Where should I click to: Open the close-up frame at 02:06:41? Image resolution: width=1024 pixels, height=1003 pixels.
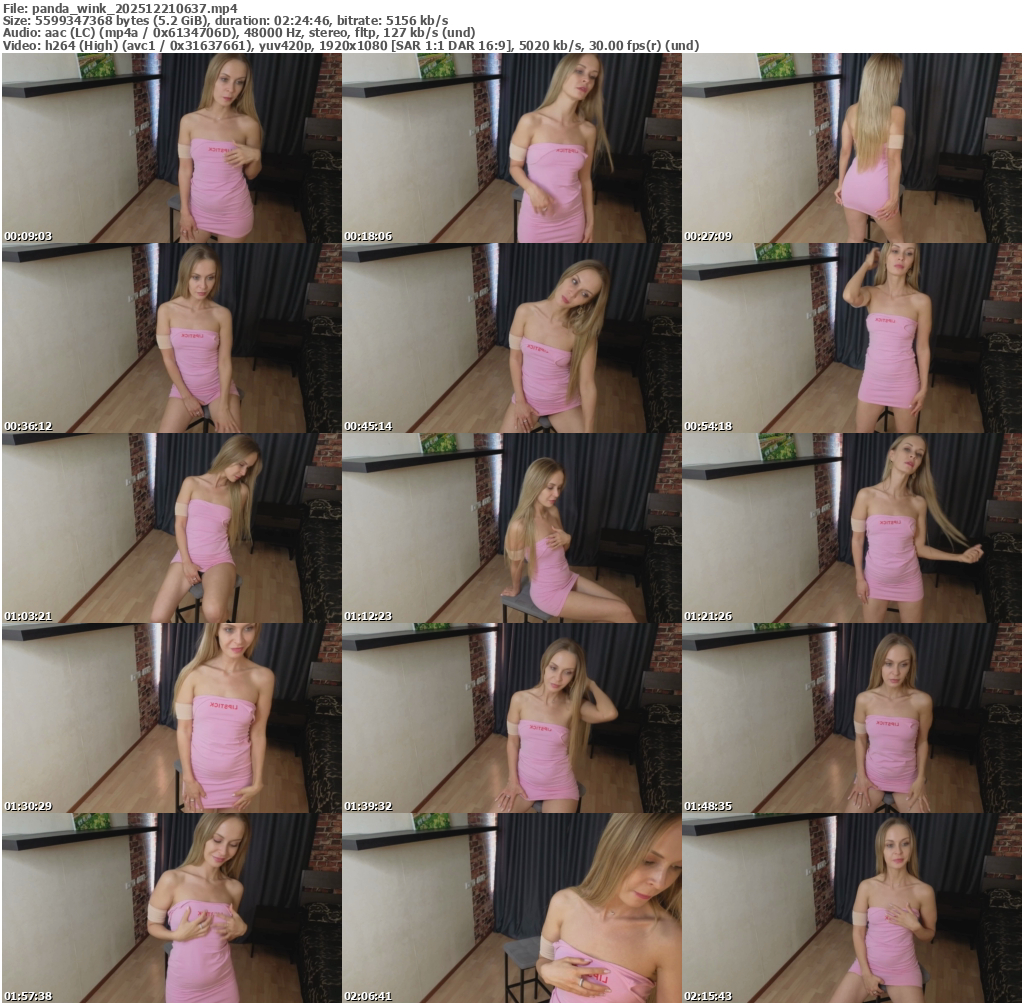[511, 907]
